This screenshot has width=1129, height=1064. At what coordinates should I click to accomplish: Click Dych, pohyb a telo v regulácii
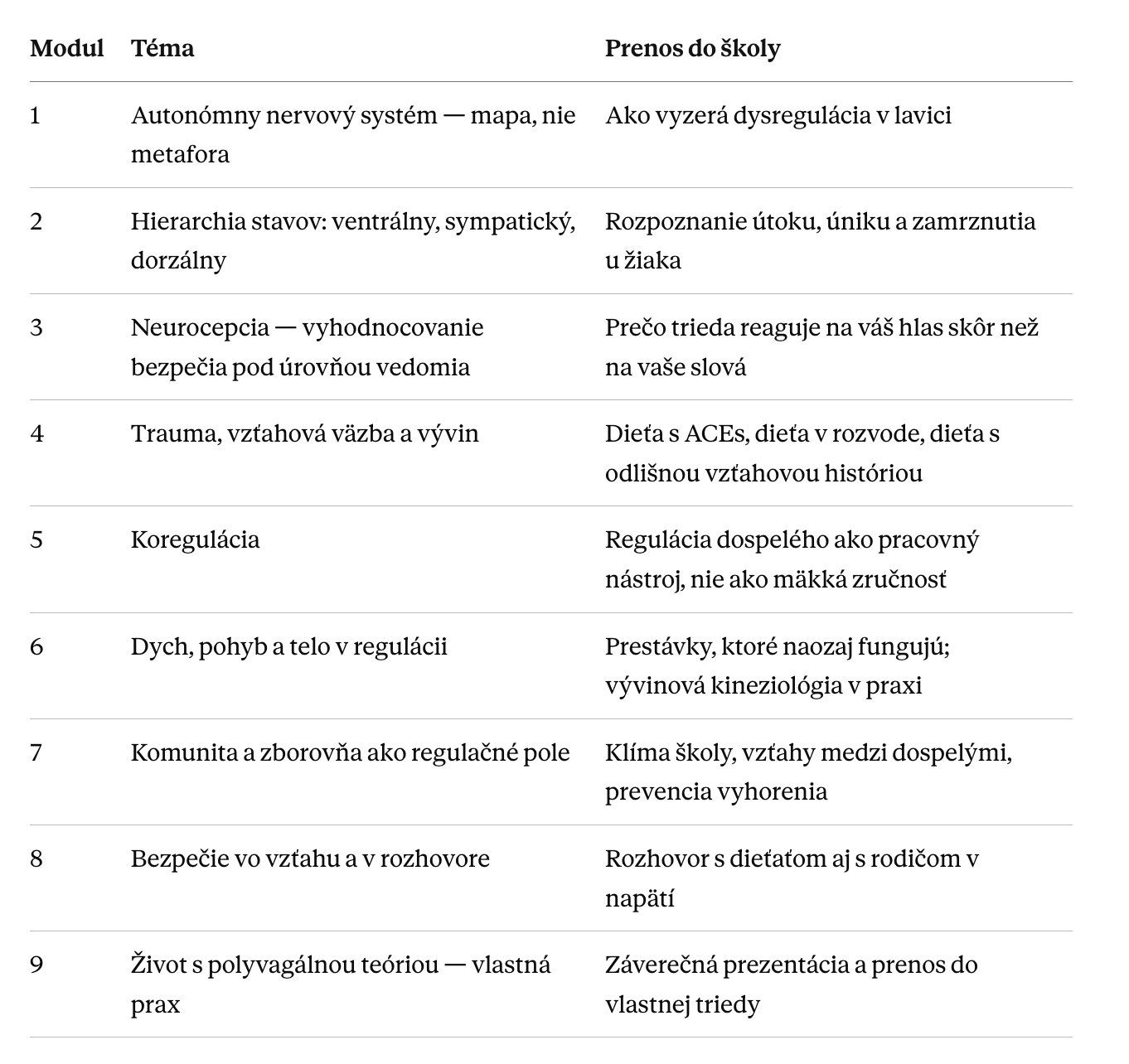pos(289,646)
